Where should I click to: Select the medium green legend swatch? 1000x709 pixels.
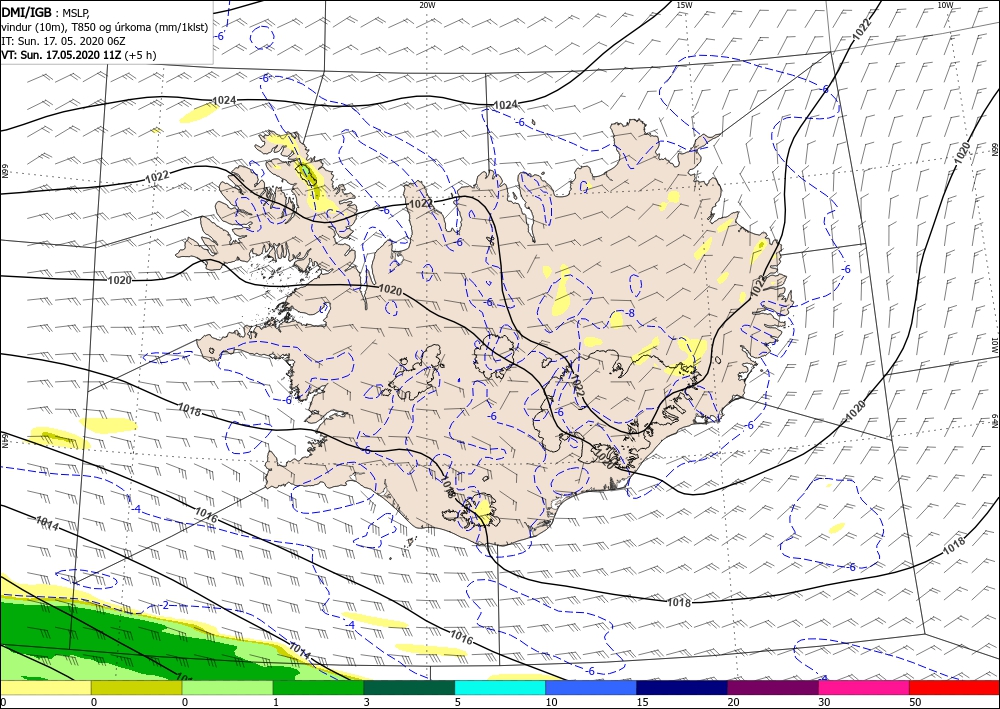pos(318,687)
